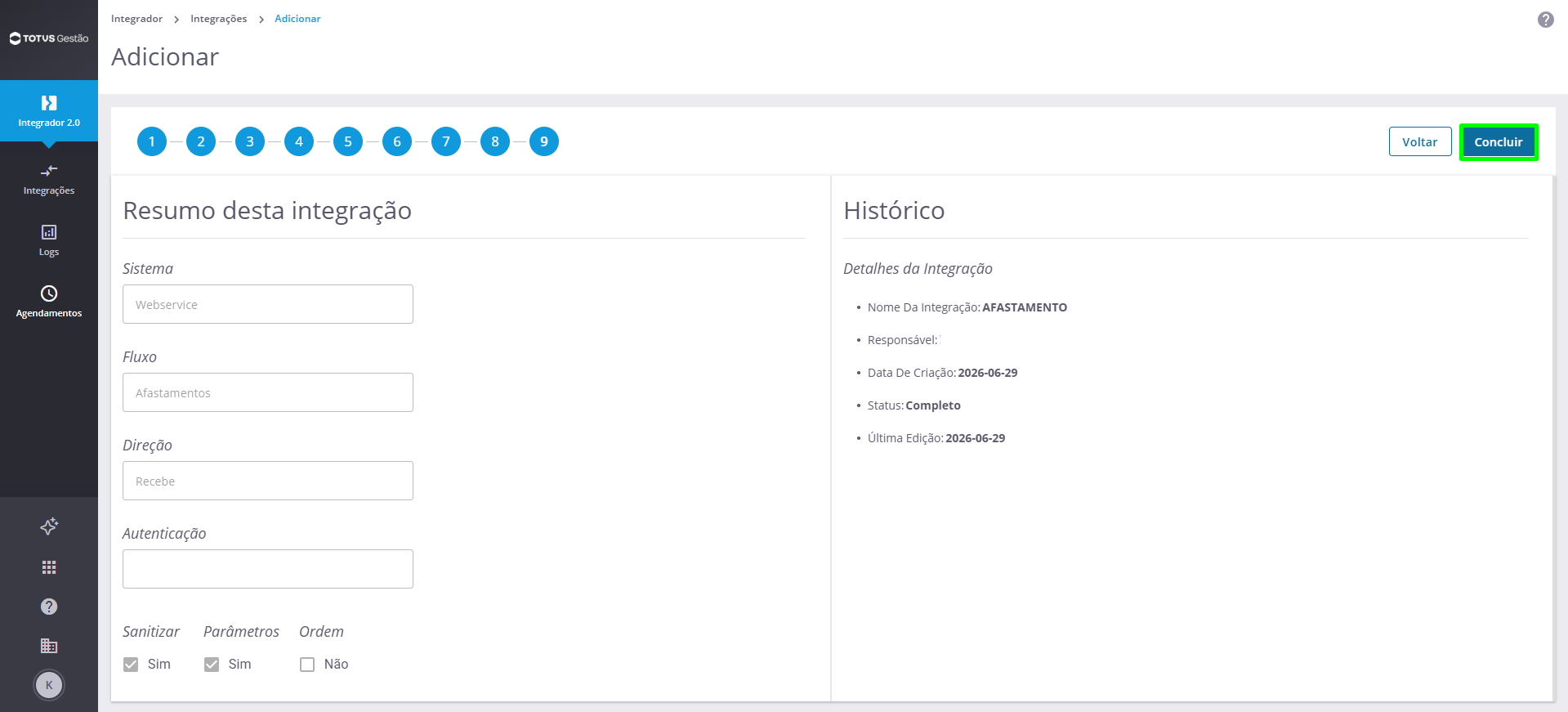Go to wizard step 5
1568x712 pixels.
[348, 141]
